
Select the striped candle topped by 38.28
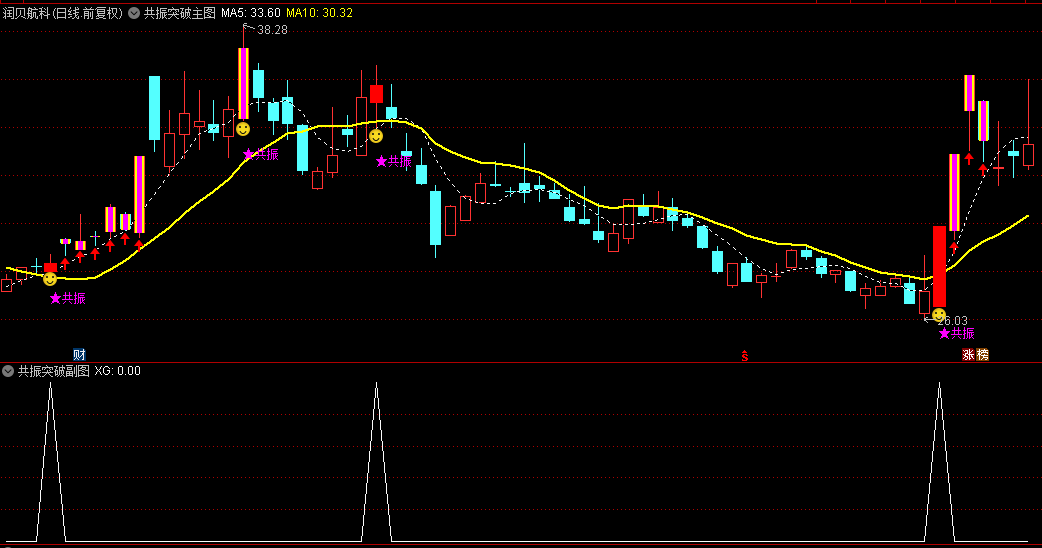243,83
